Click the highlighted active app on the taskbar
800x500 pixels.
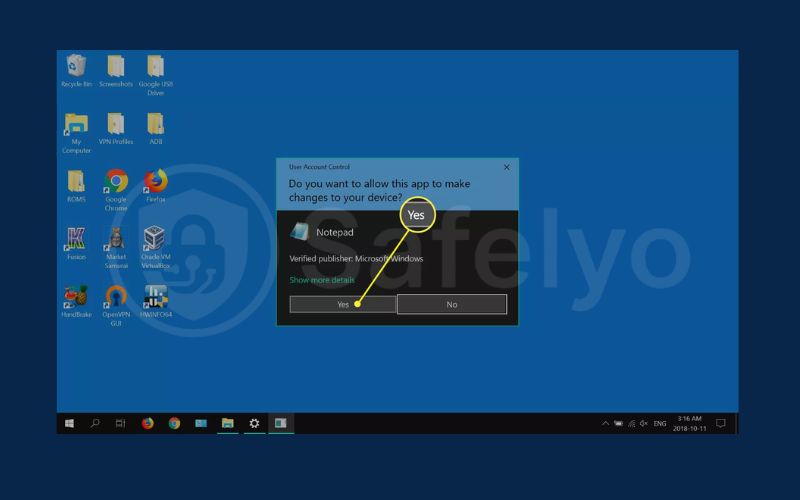pyautogui.click(x=281, y=423)
